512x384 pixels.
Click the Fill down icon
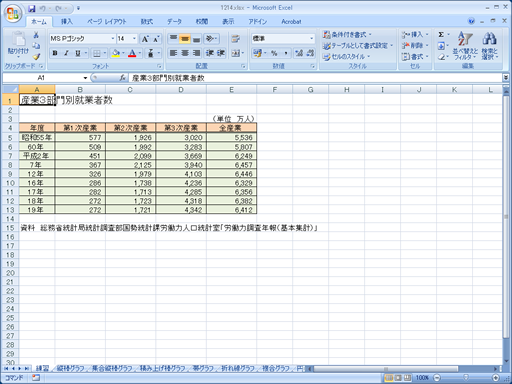(x=441, y=46)
